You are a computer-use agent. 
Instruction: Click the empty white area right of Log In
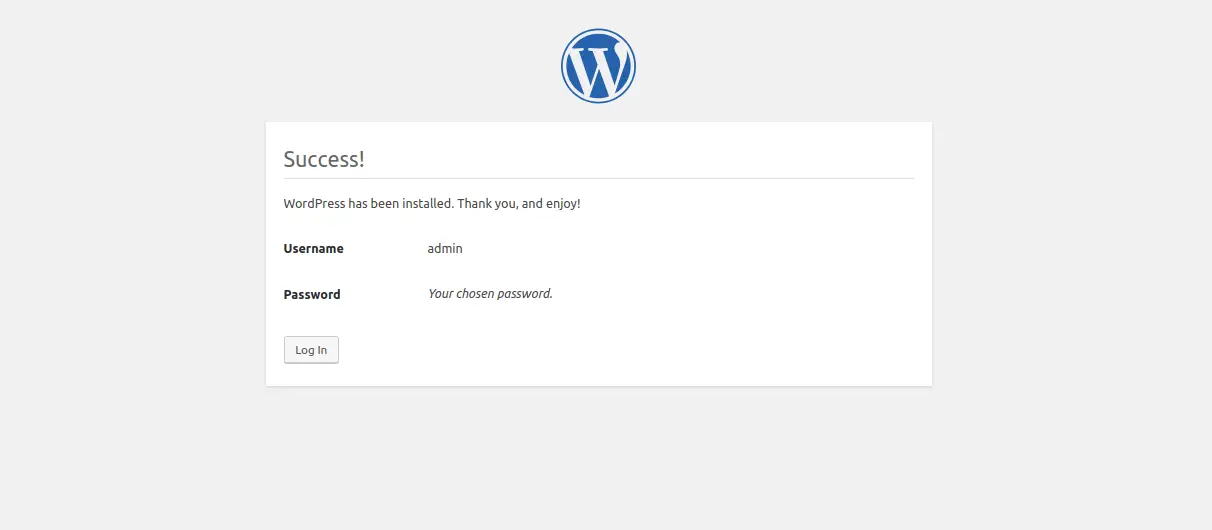[630, 351]
